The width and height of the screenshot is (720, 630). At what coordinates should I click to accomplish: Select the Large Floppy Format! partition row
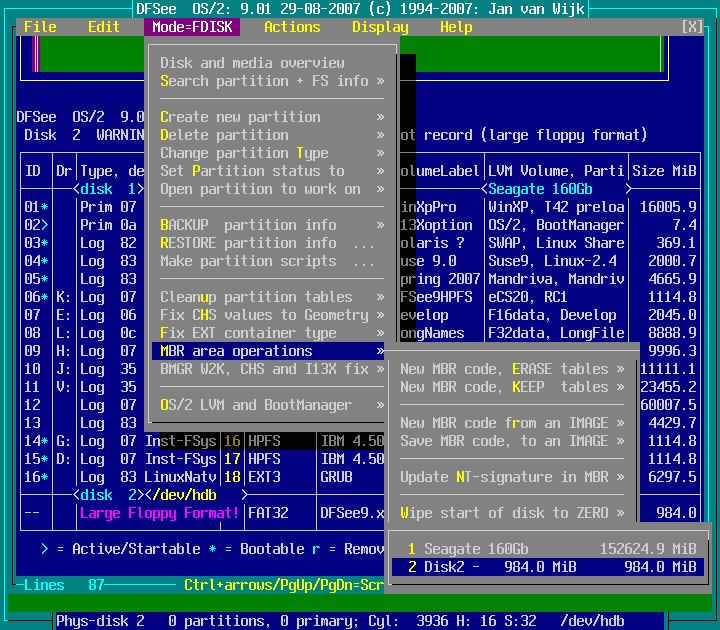click(160, 513)
